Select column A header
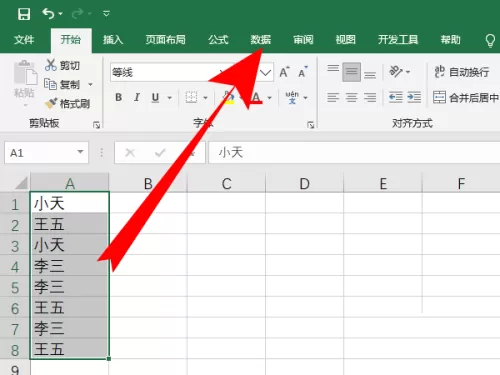This screenshot has width=500, height=375. (70, 183)
